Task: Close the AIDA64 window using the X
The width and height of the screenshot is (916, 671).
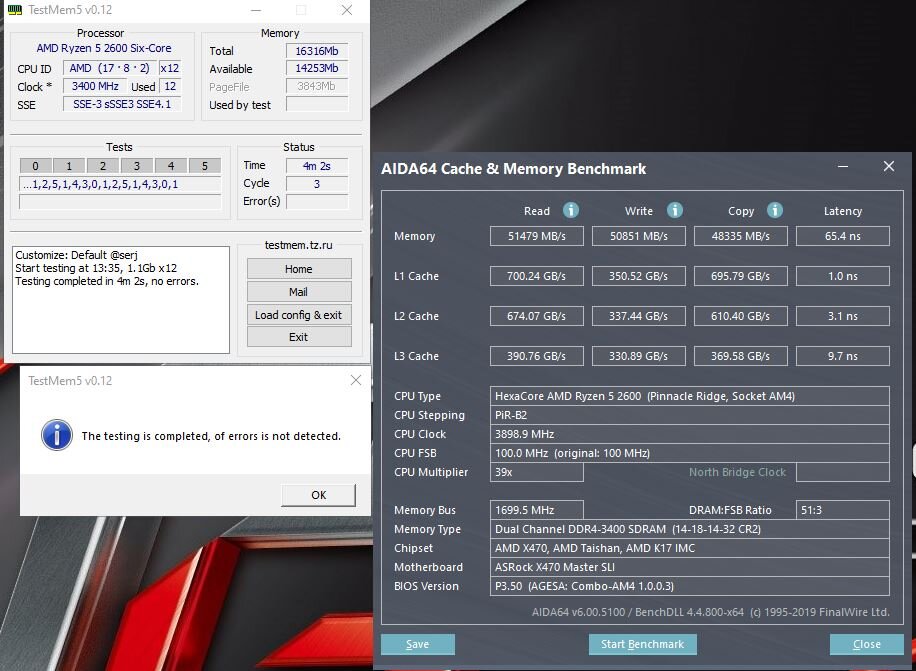Action: click(x=889, y=166)
